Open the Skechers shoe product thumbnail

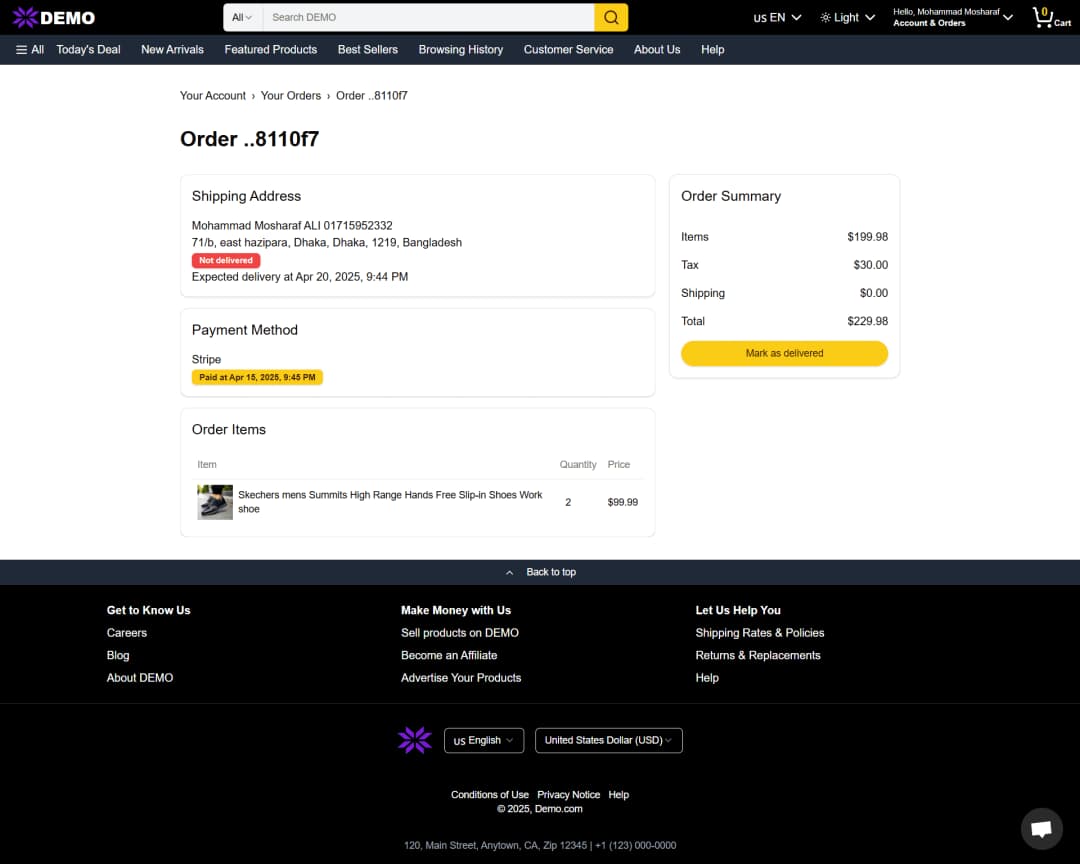click(x=215, y=502)
